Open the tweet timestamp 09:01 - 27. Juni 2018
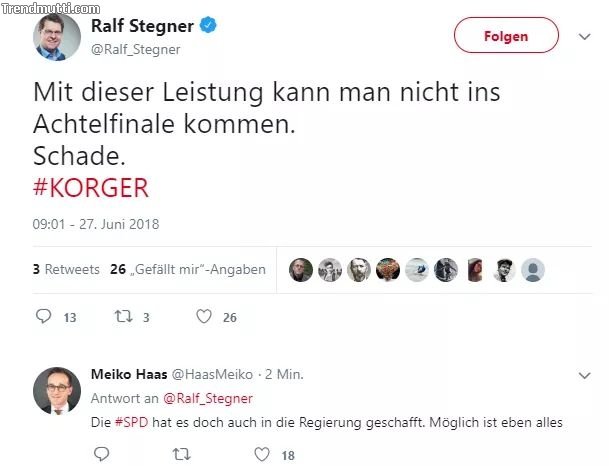The width and height of the screenshot is (609, 466). pos(96,224)
